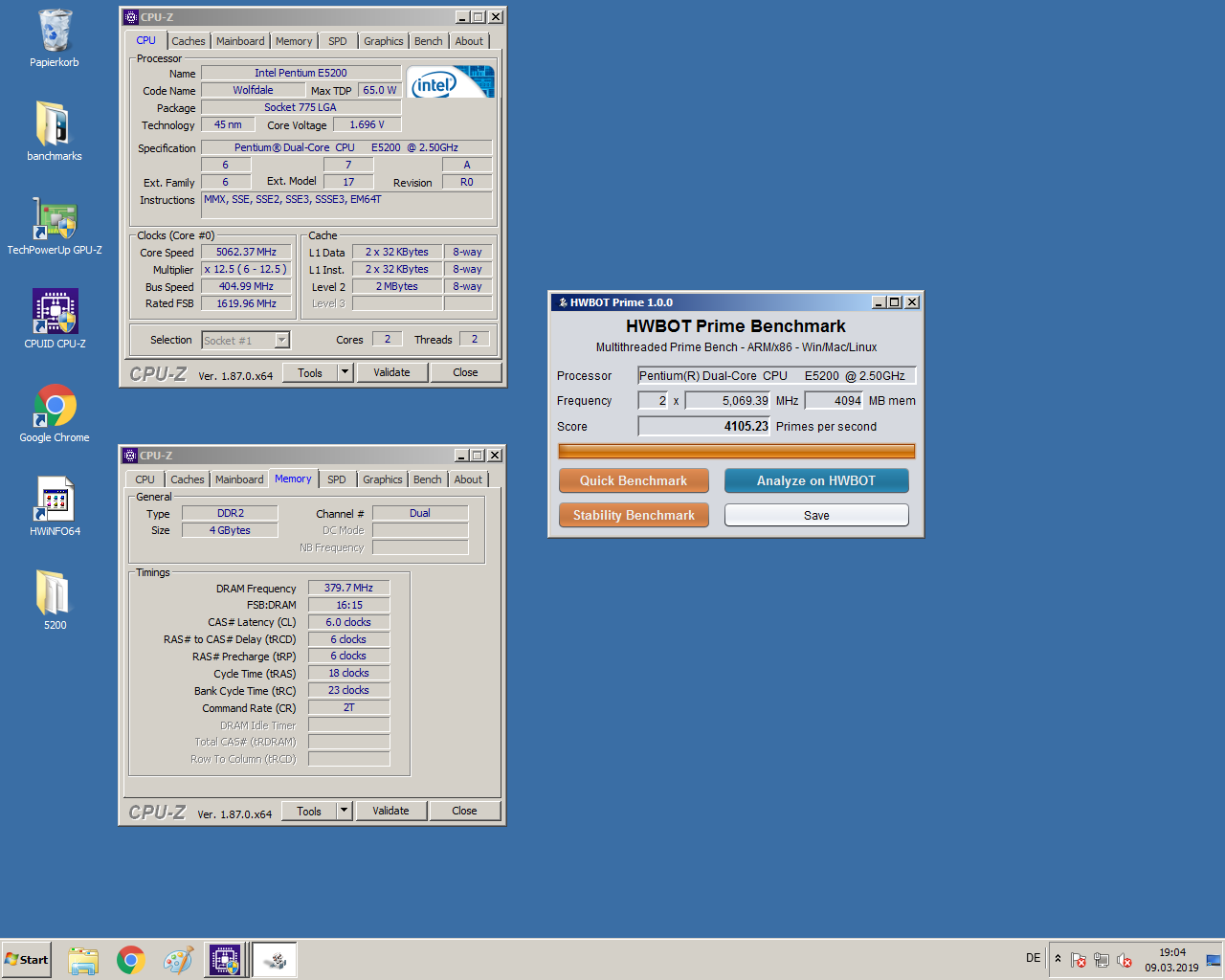Expand Tools dropdown arrow in bottom CPU-Z
1225x980 pixels.
[x=345, y=812]
